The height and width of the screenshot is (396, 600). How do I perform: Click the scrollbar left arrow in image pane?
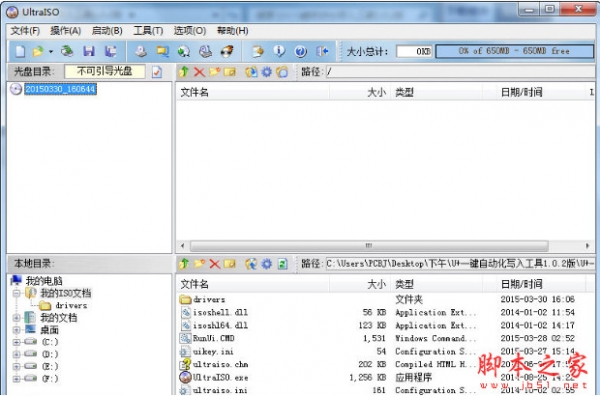click(183, 246)
